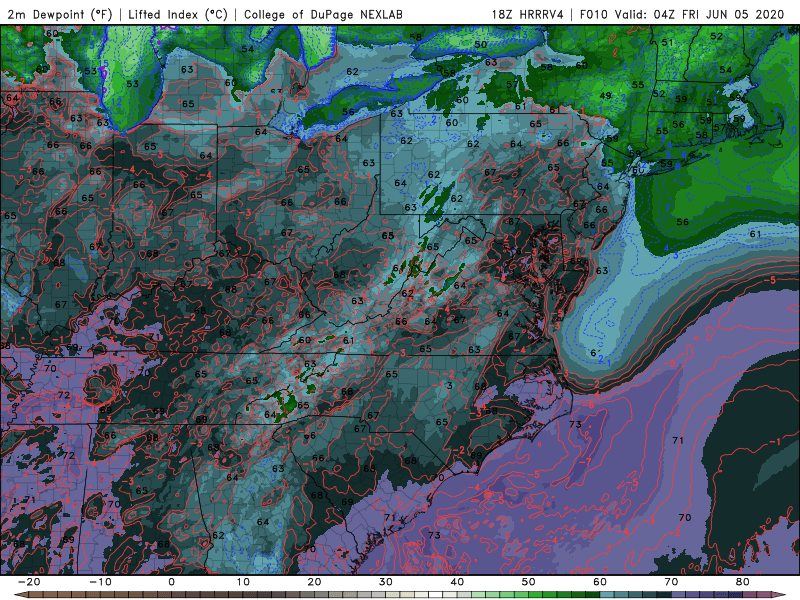The width and height of the screenshot is (800, 600).
Task: Click the "2m Dewpoint (°F)" title text
Action: coord(59,14)
